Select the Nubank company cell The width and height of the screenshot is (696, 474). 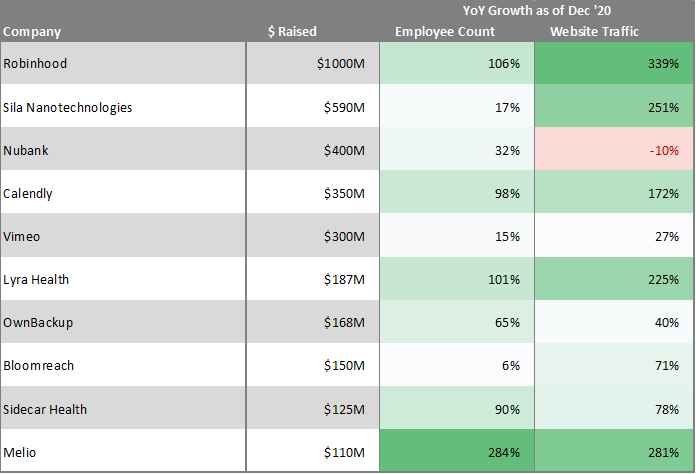pyautogui.click(x=123, y=149)
